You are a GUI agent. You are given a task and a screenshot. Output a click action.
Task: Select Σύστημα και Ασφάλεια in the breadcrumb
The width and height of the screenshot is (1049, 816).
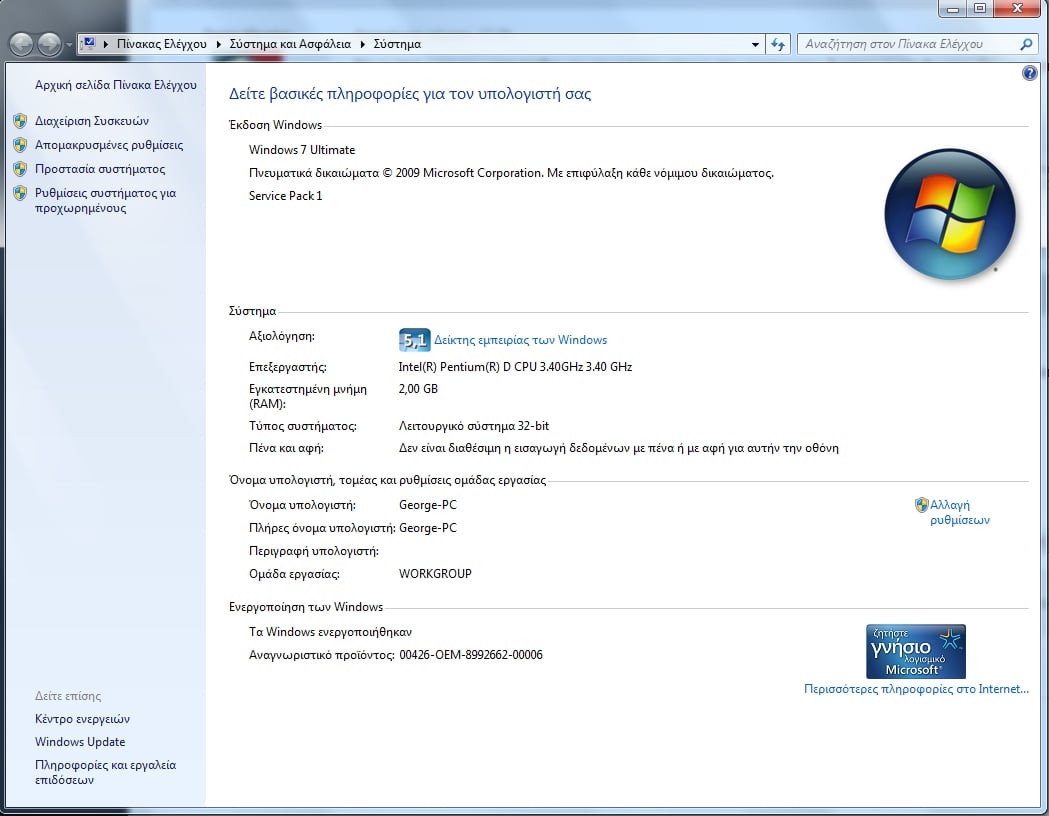tap(290, 45)
